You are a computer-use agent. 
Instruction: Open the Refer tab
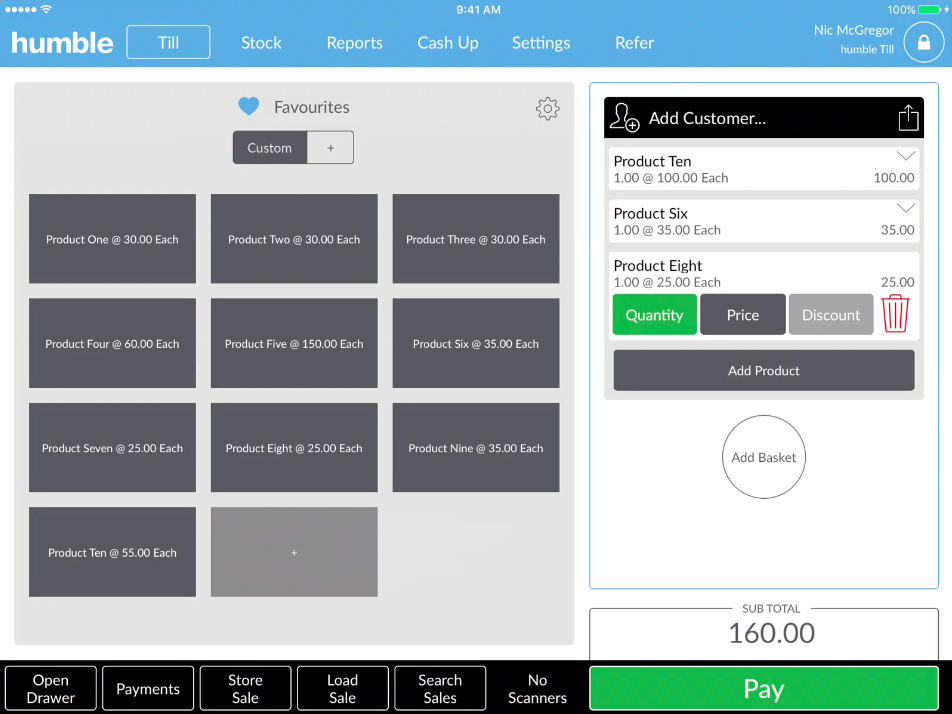pos(634,42)
